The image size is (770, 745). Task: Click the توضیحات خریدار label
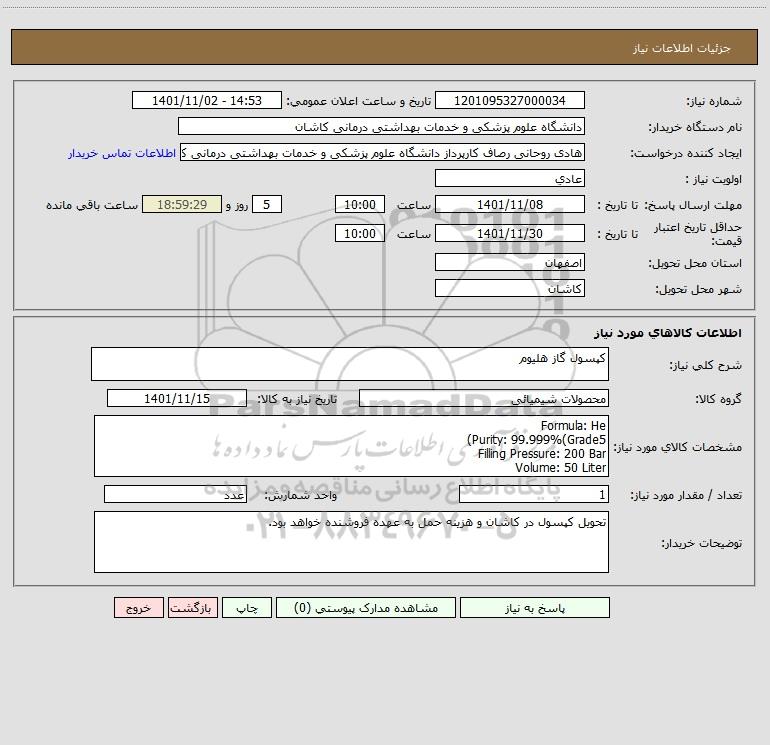pyautogui.click(x=702, y=543)
